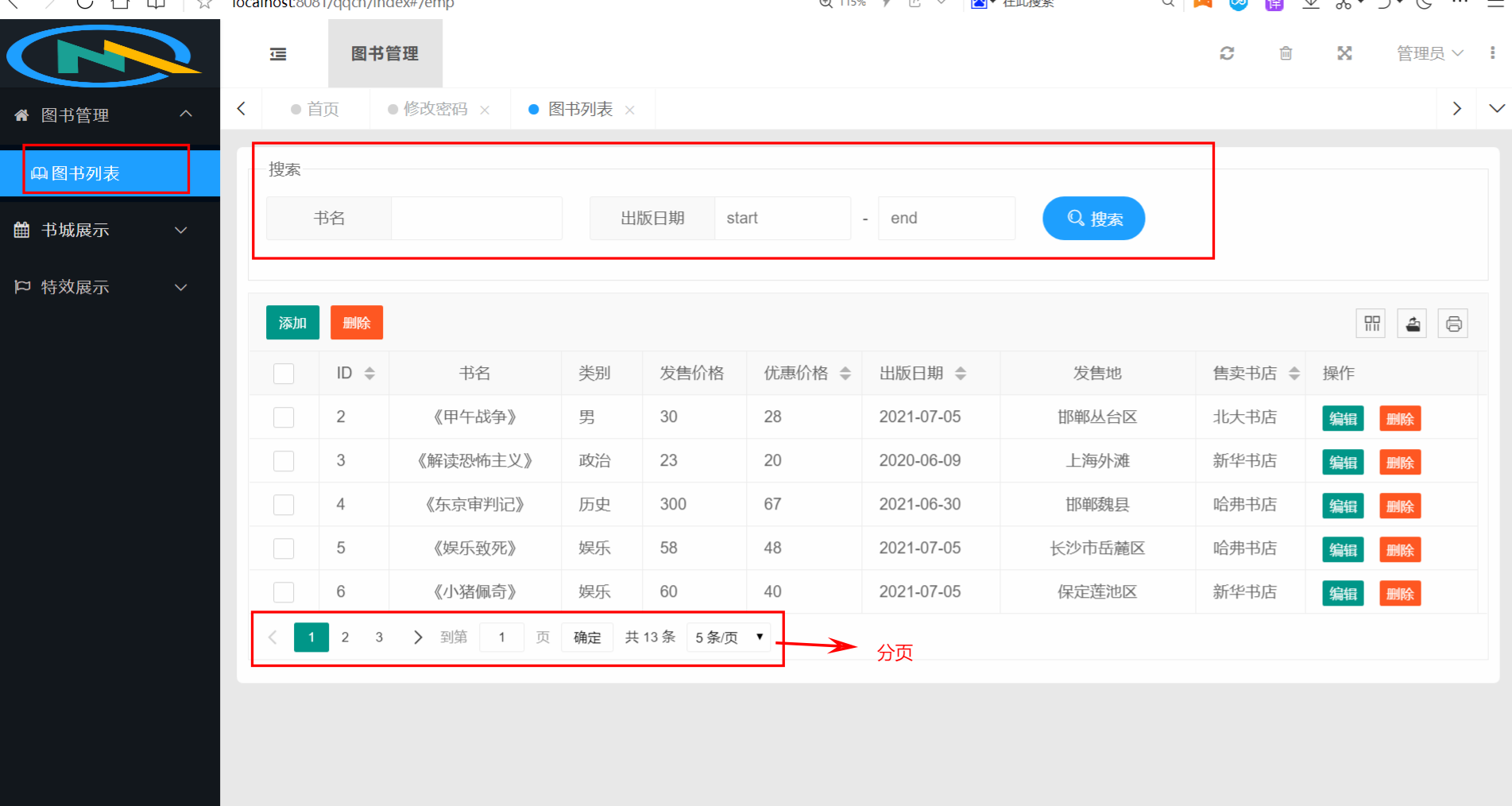1512x806 pixels.
Task: Click 确定 in the pagination bar
Action: (587, 637)
